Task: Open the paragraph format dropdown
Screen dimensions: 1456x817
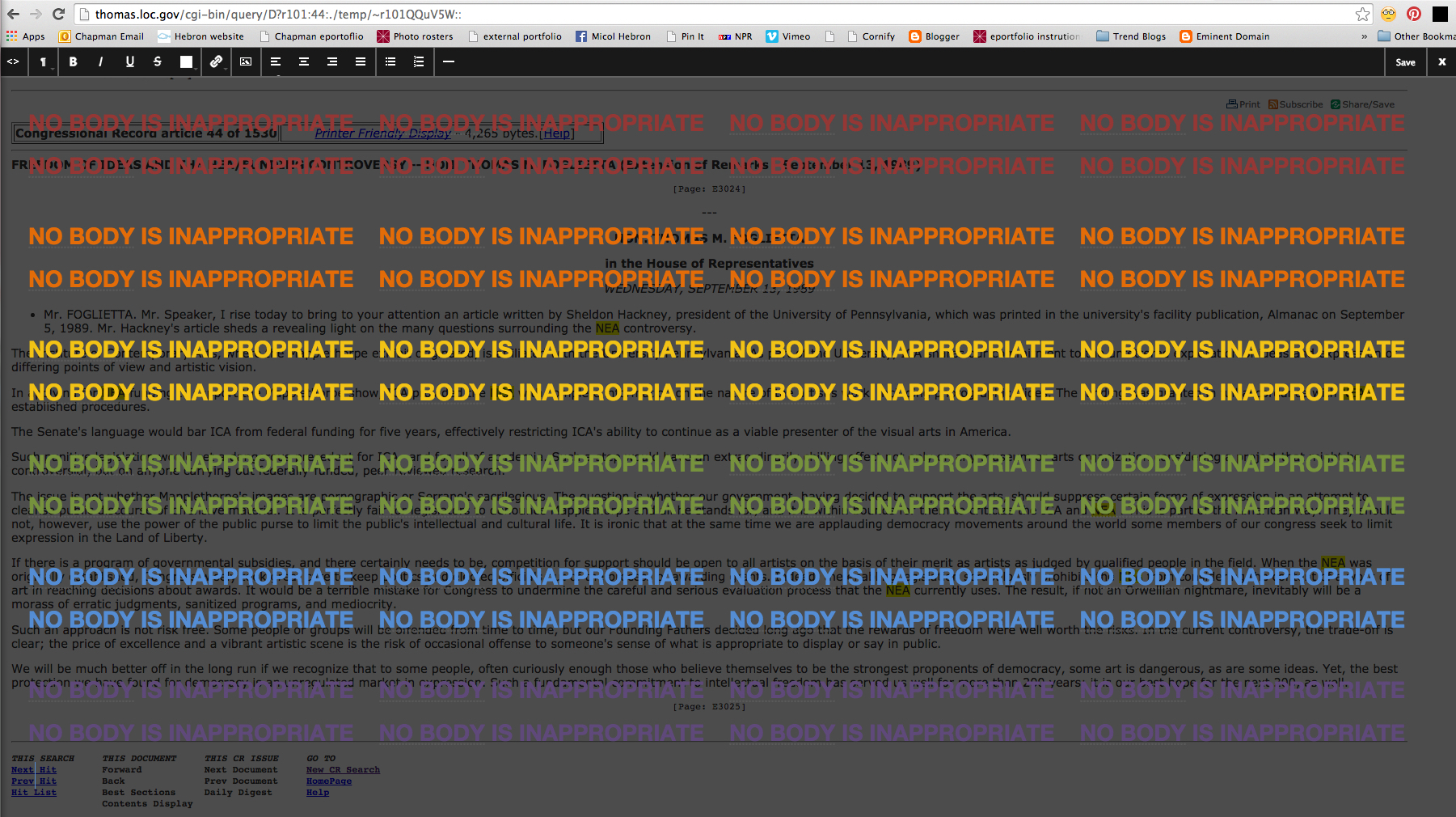Action: [x=44, y=62]
